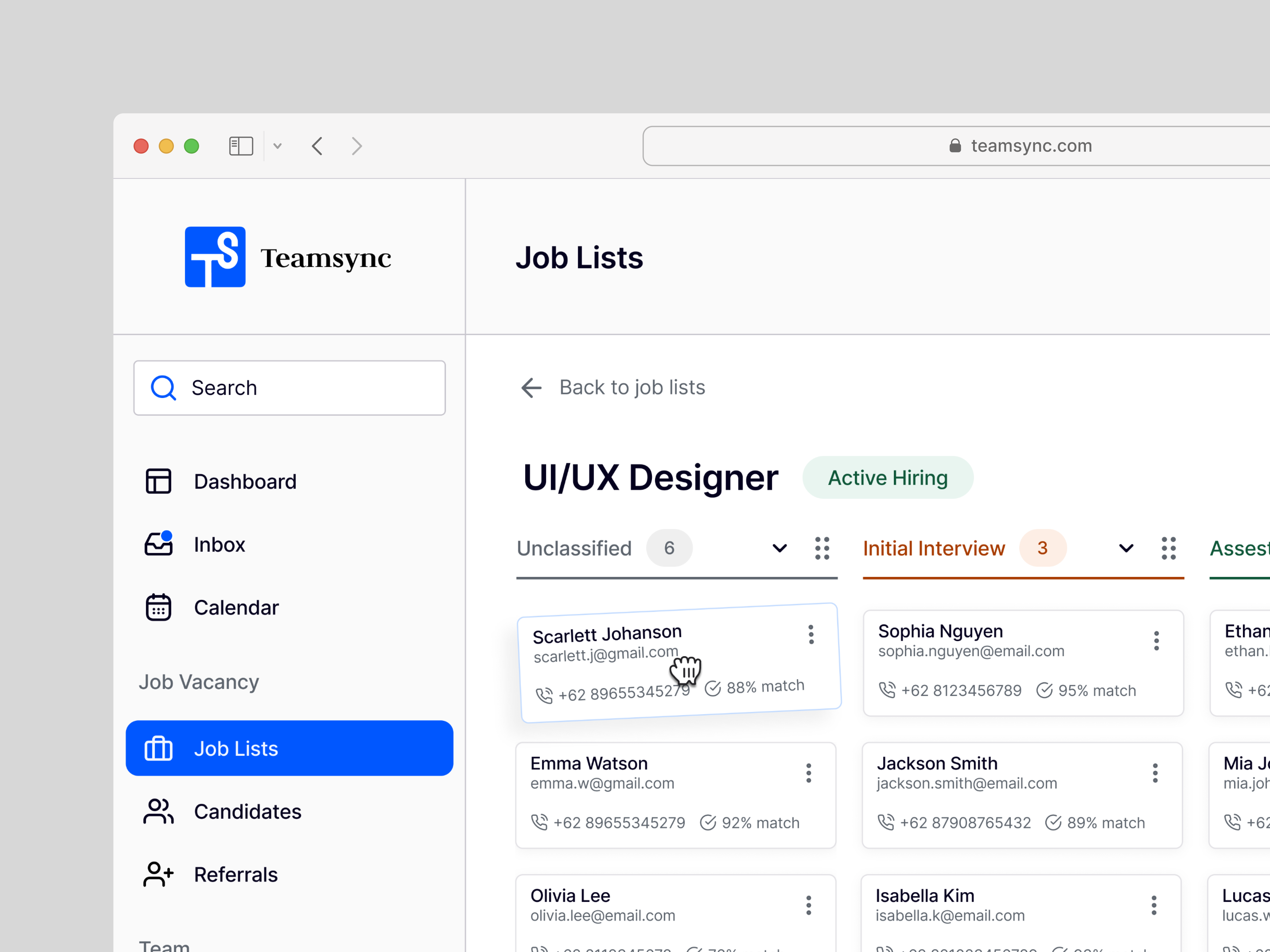Click the left arrow beside Back to job lists
The height and width of the screenshot is (952, 1270).
click(x=532, y=388)
